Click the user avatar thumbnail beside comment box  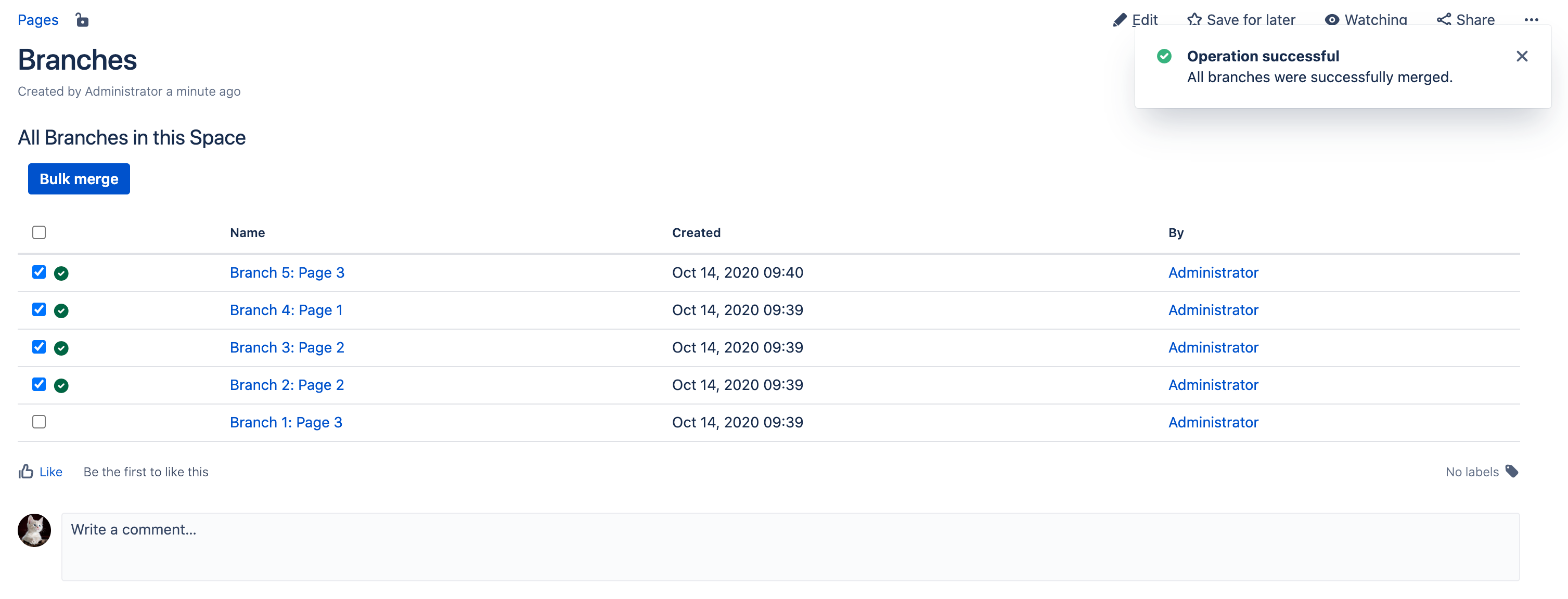click(x=34, y=530)
